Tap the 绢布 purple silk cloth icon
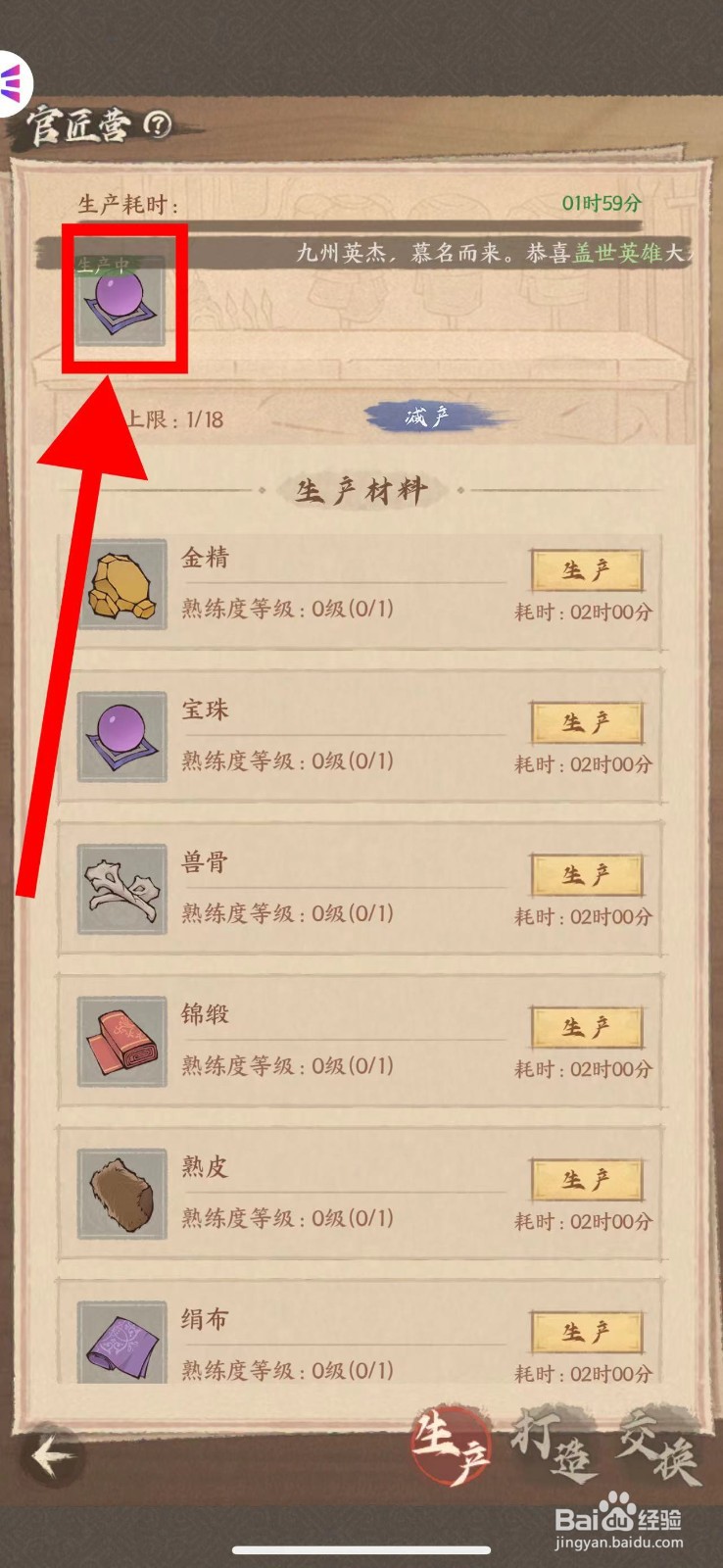This screenshot has height=1568, width=723. tap(122, 1342)
